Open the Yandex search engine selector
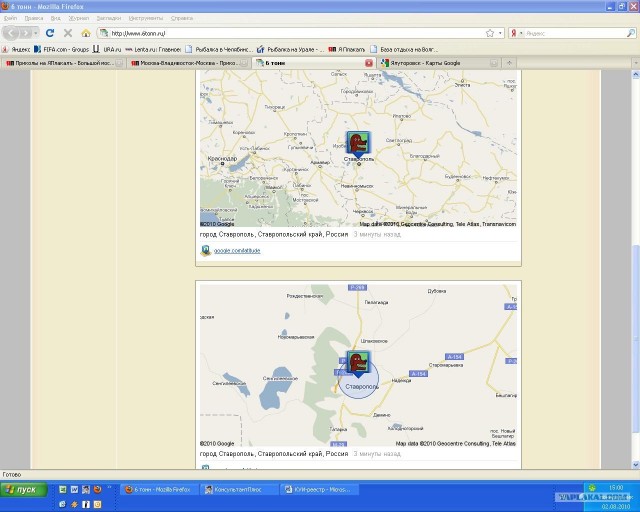Screen dimensions: 640x512 click(517, 33)
